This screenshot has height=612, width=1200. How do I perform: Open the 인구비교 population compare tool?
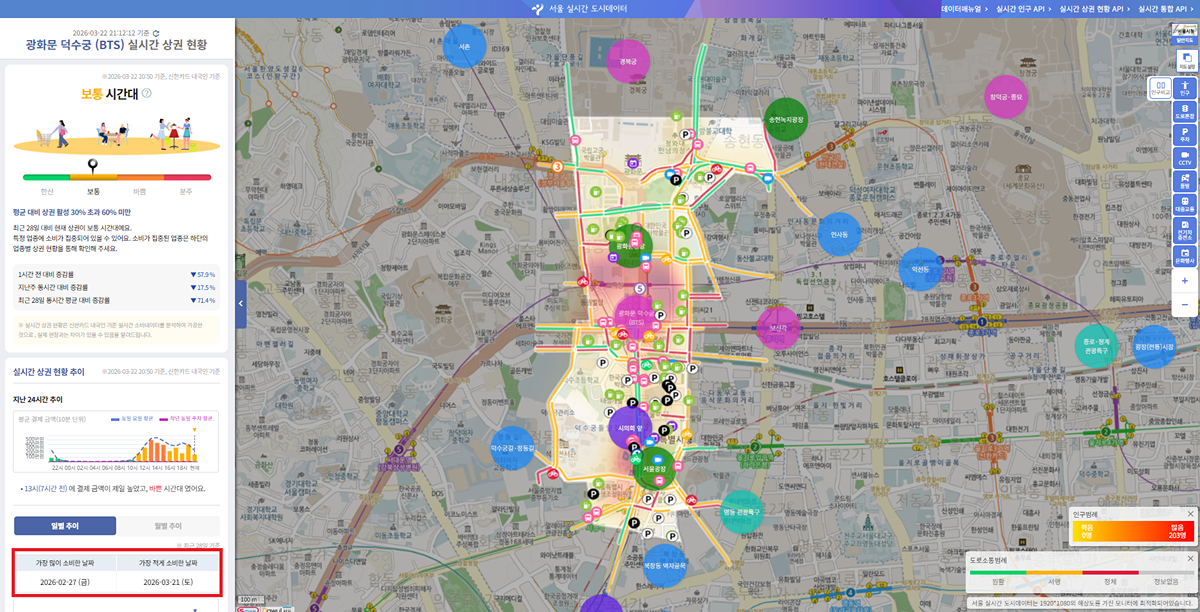click(1160, 89)
